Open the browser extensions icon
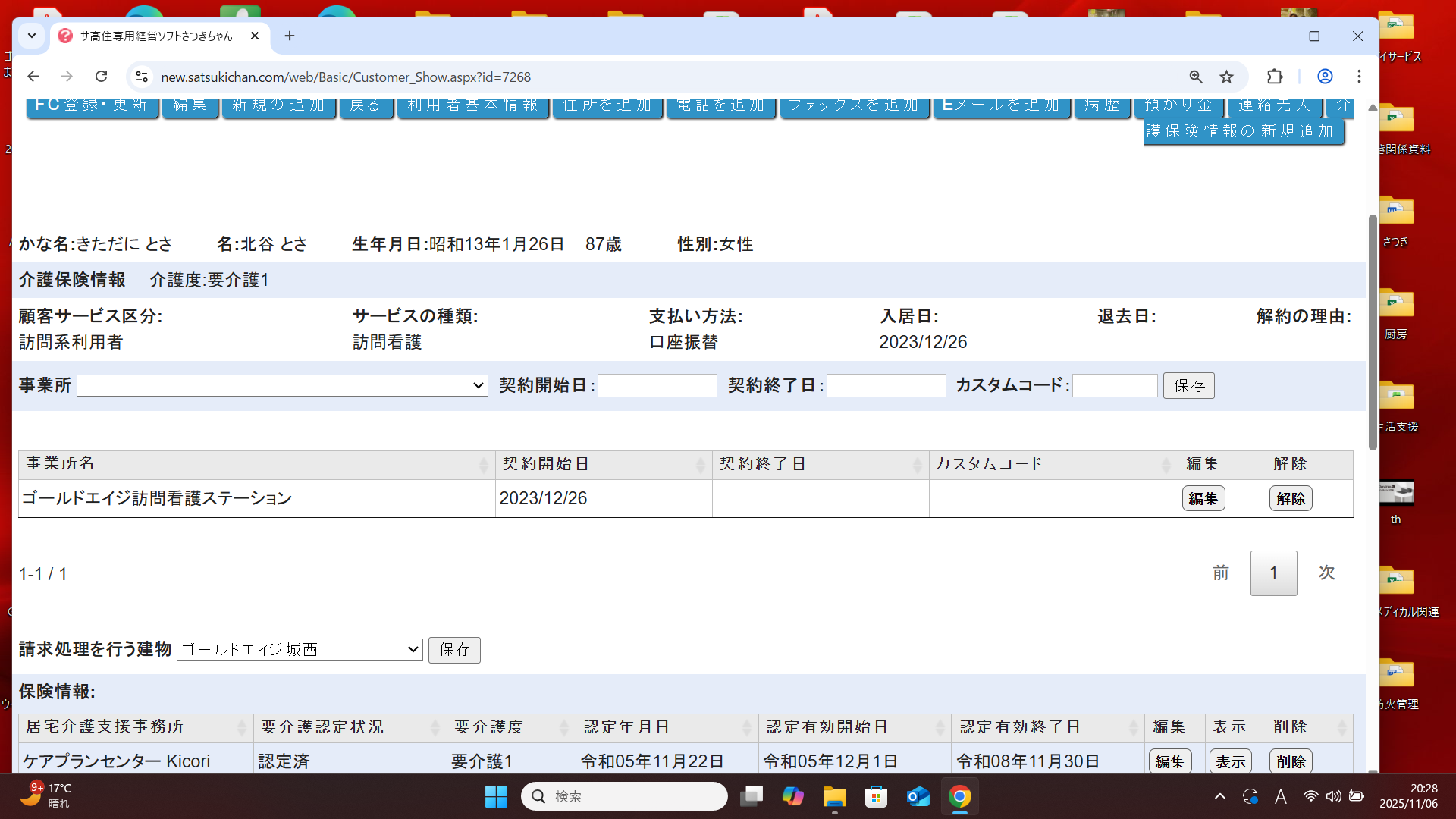The image size is (1456, 819). click(x=1275, y=77)
